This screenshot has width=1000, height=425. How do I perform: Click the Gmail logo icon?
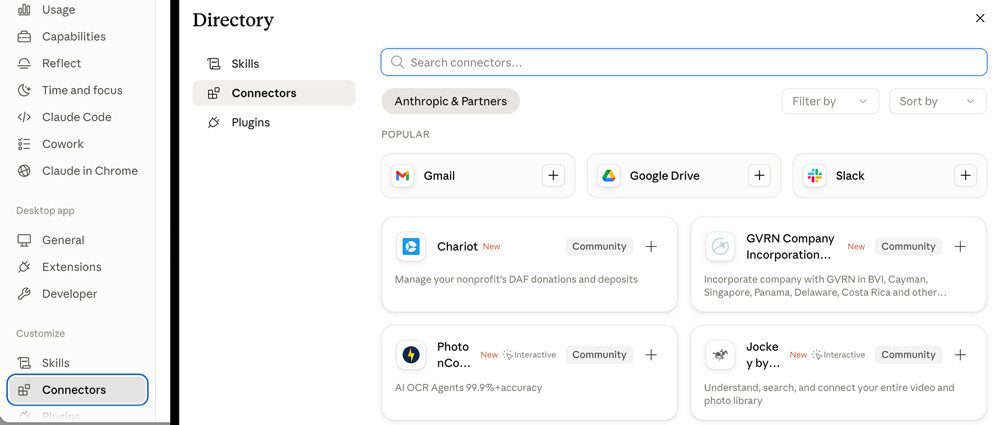[x=402, y=175]
